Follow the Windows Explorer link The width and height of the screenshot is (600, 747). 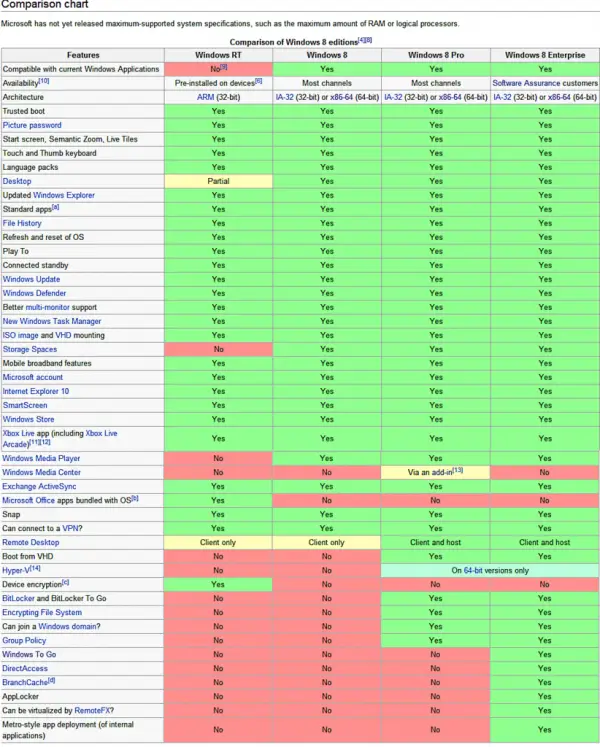(x=64, y=195)
